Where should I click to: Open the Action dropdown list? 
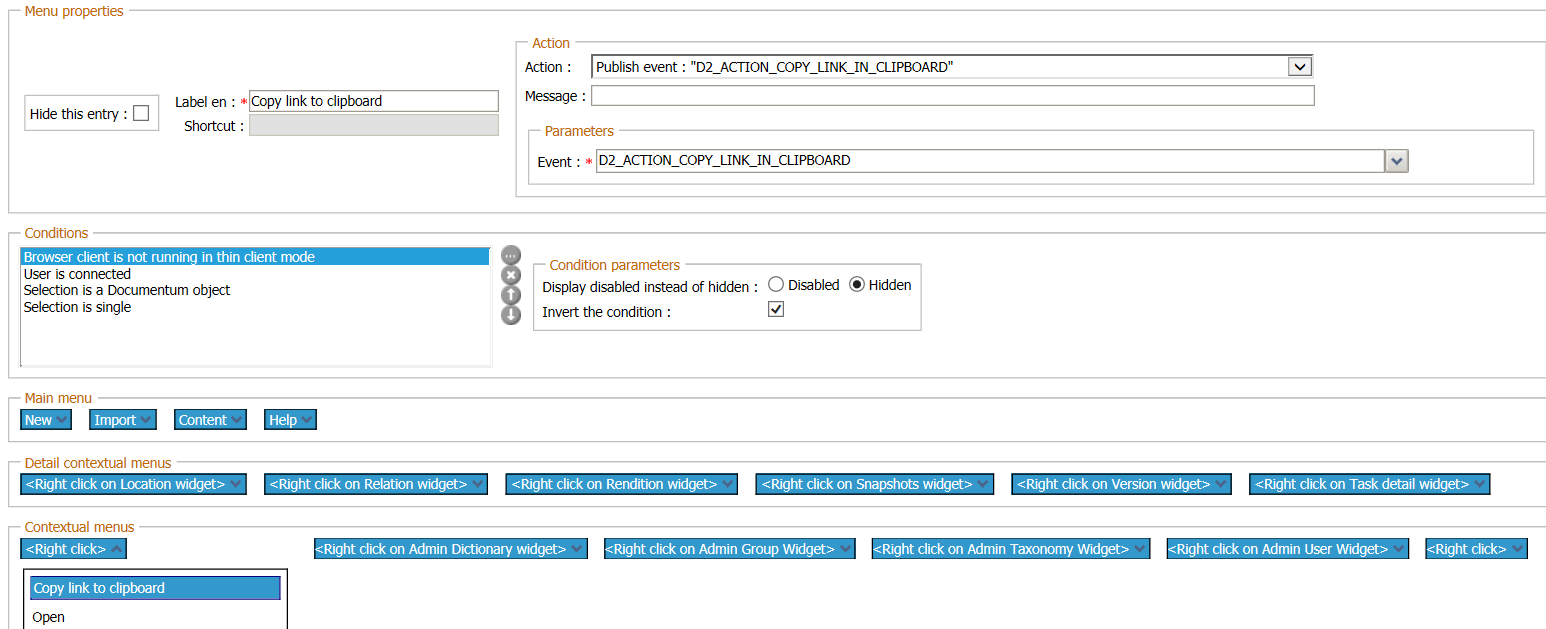tap(1300, 66)
